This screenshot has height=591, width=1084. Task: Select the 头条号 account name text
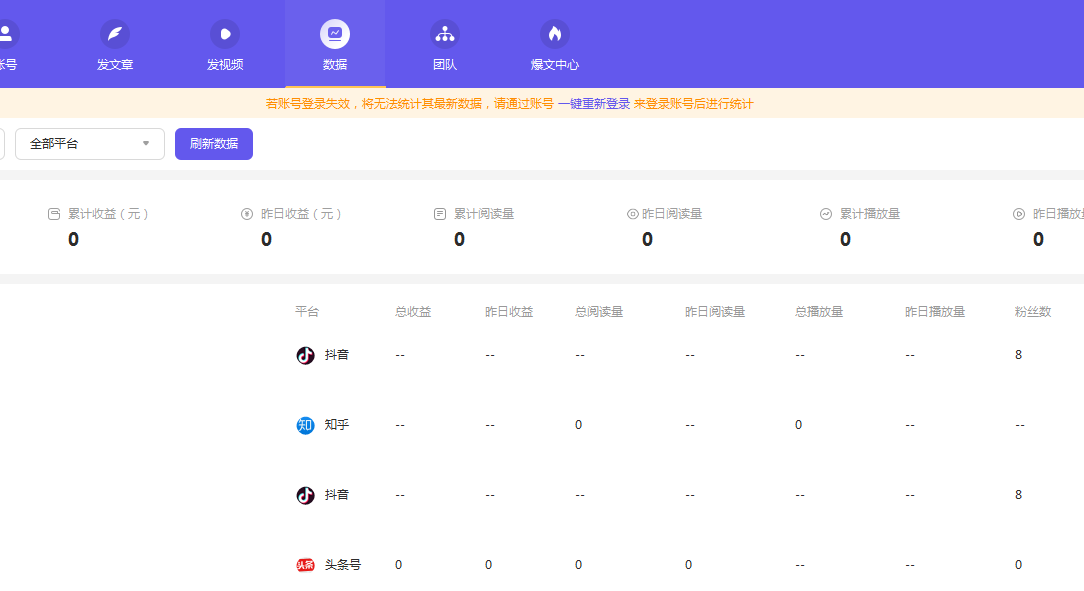(x=343, y=565)
